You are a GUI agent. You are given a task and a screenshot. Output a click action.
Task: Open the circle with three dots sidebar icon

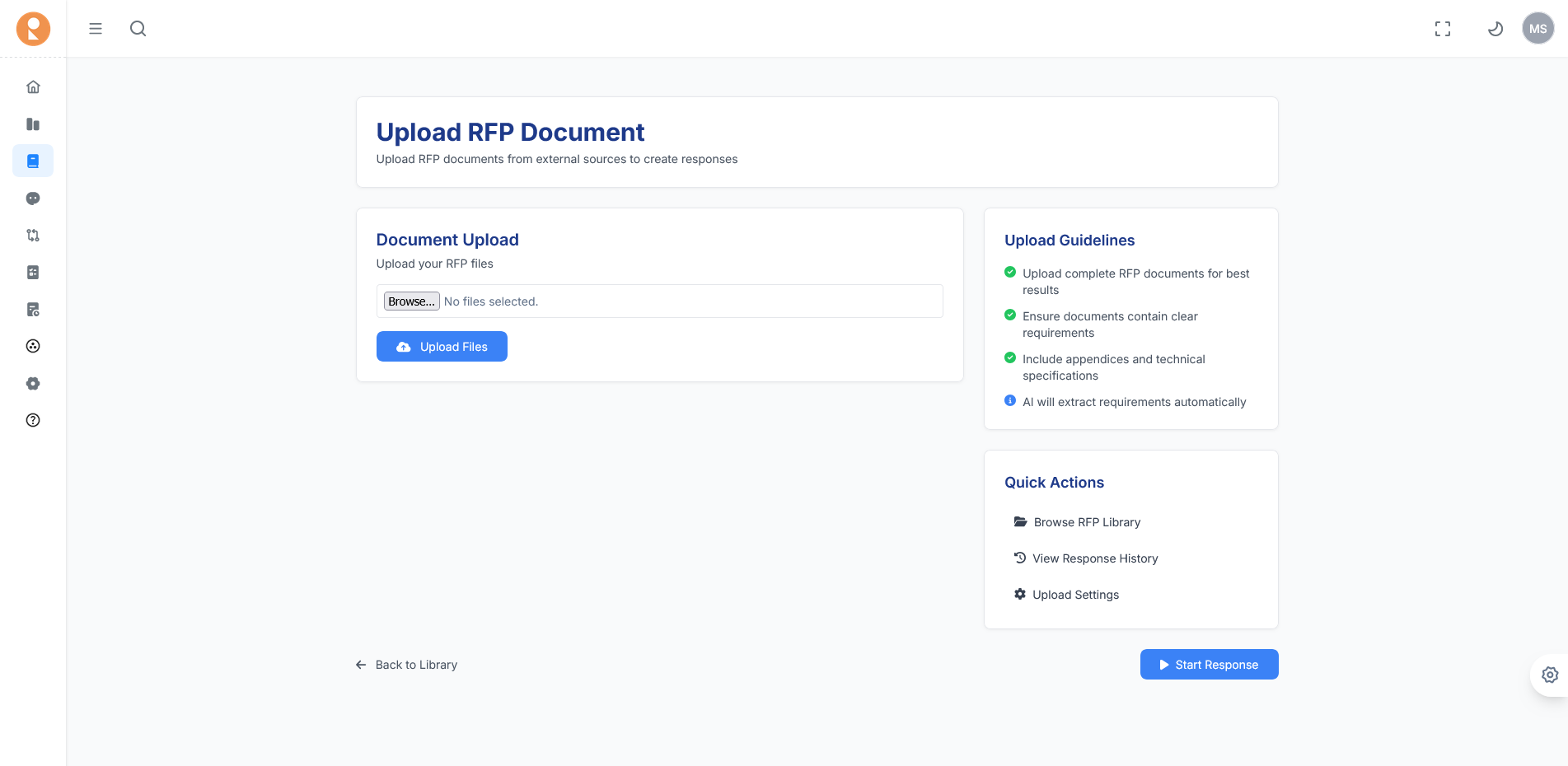[x=33, y=346]
